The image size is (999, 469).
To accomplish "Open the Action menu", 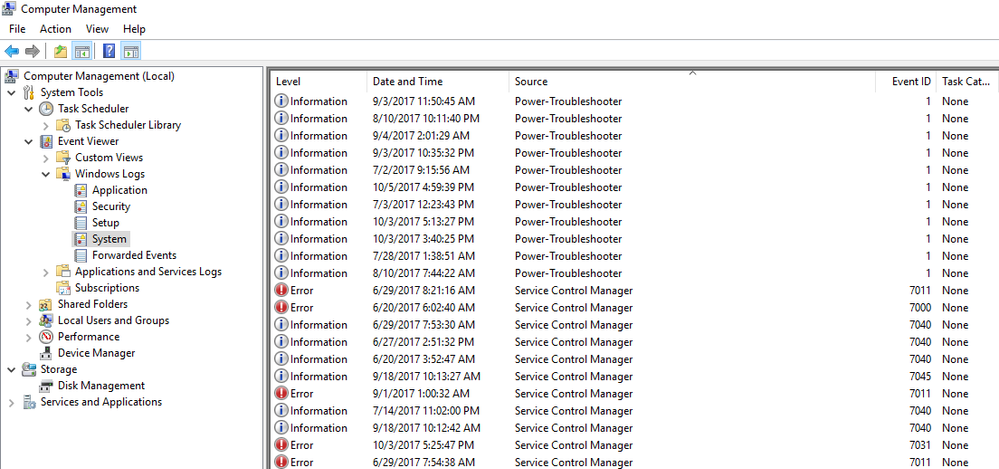I will tap(55, 29).
